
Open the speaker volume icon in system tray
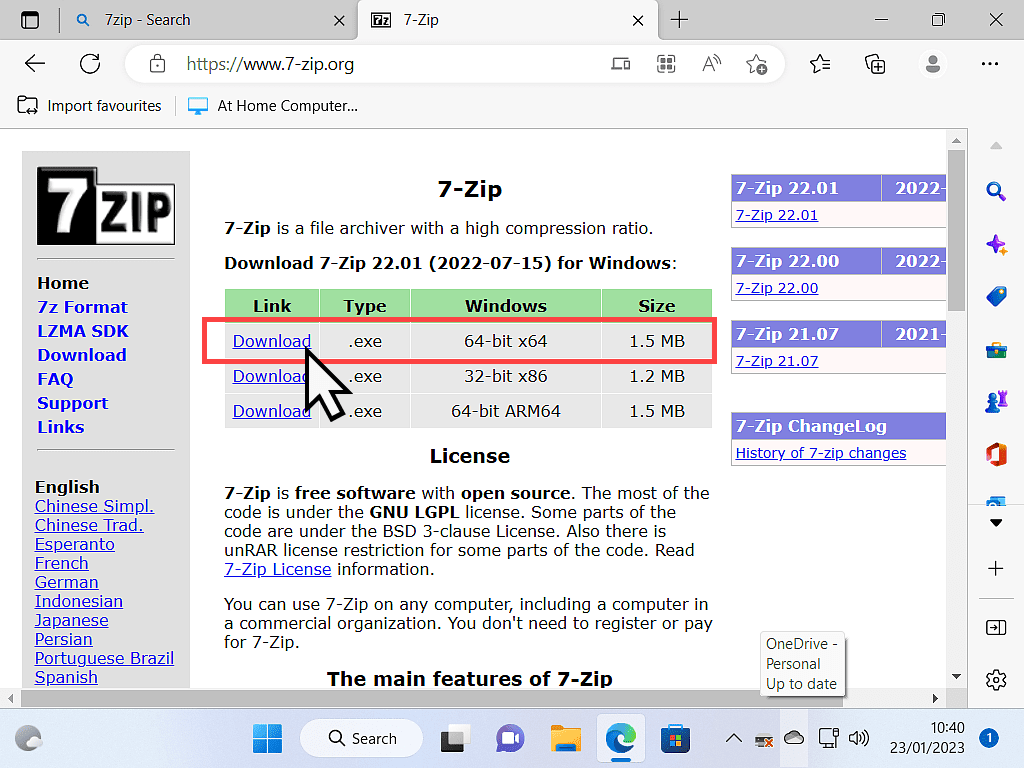coord(859,738)
